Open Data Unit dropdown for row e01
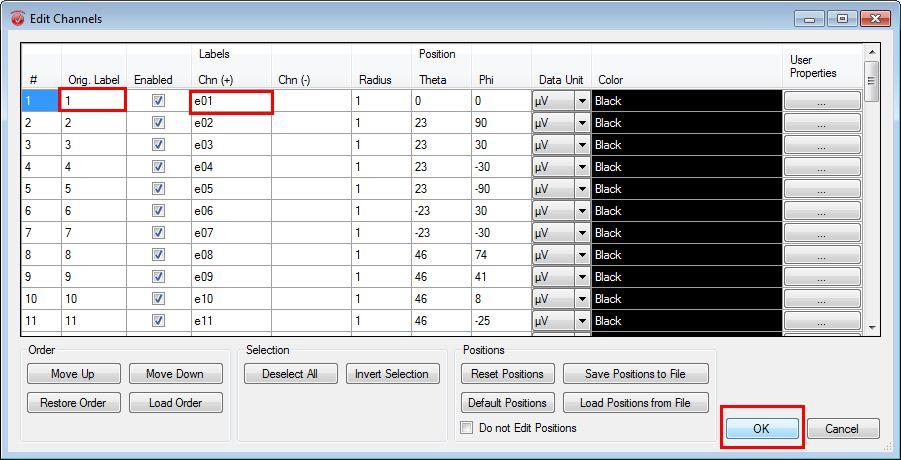 [582, 101]
